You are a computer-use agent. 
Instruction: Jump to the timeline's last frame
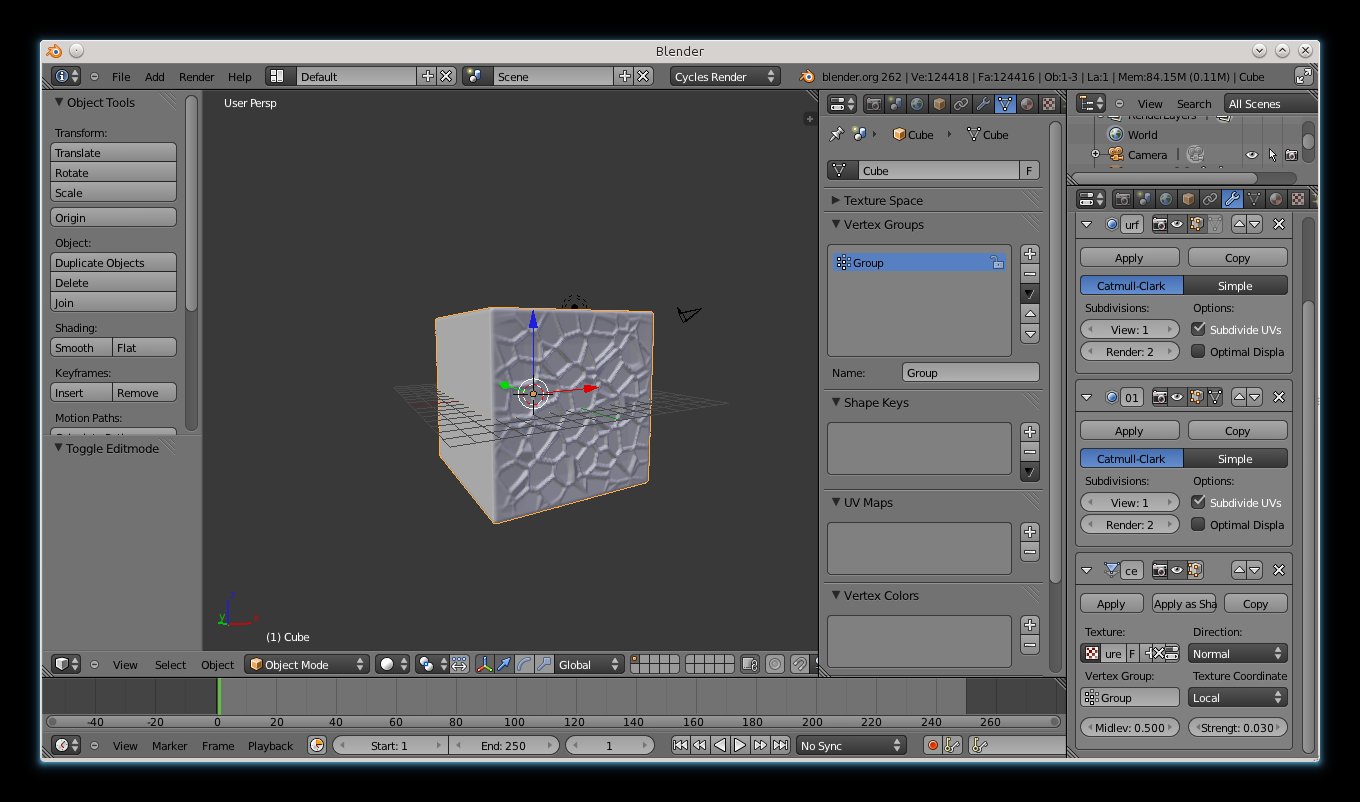(781, 745)
